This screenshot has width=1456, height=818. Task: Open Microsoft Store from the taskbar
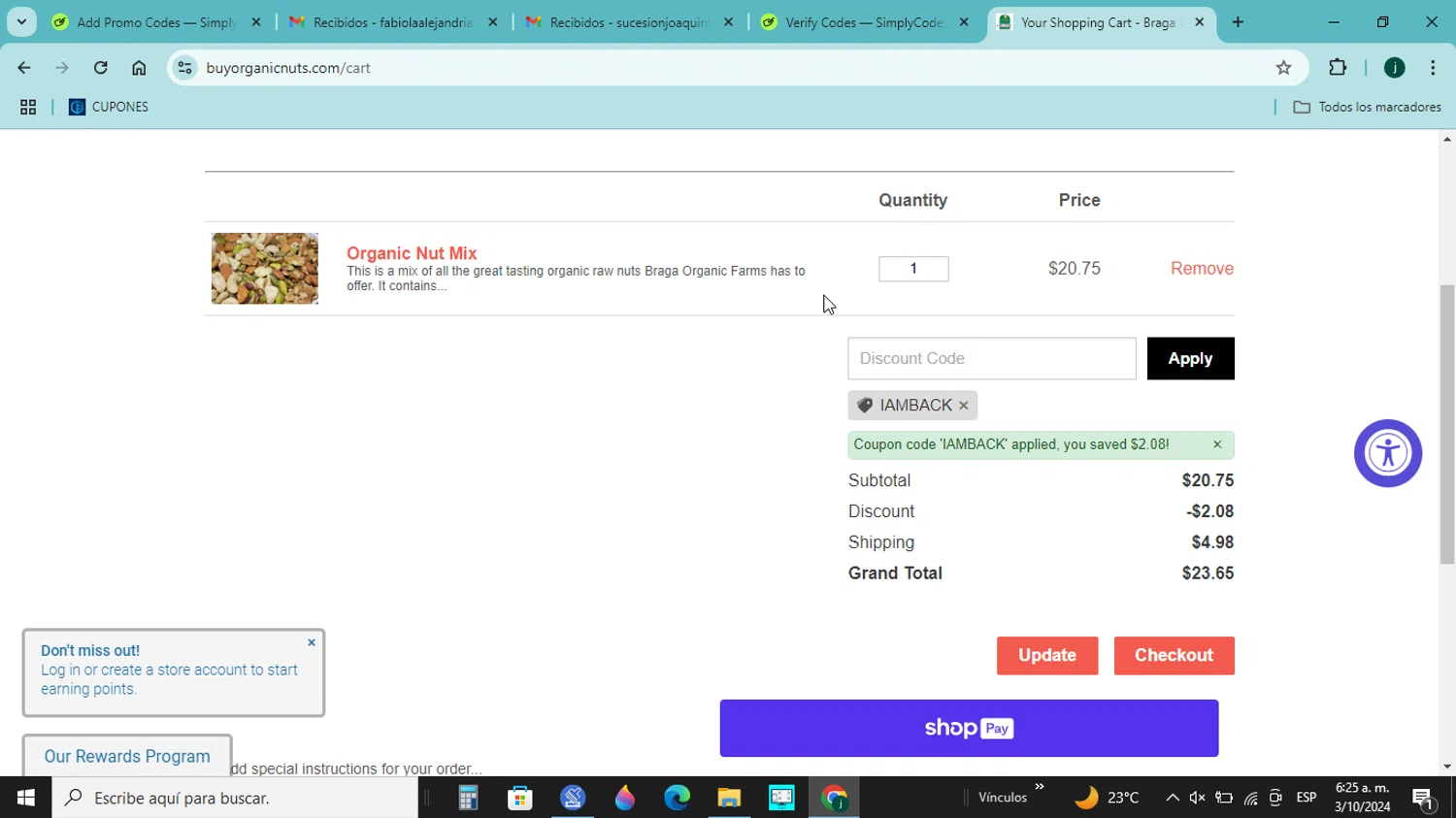(x=520, y=798)
